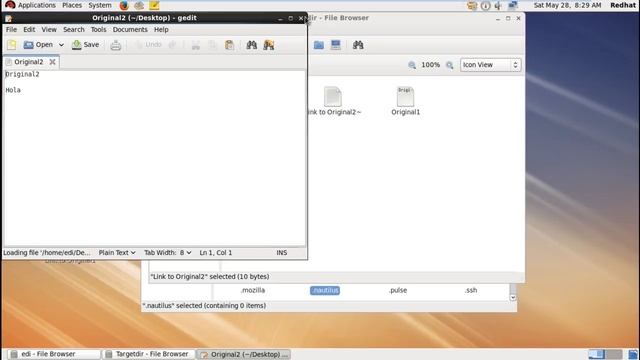Open Find with the binoculars icon in gedit
The image size is (640, 360).
pyautogui.click(x=251, y=45)
